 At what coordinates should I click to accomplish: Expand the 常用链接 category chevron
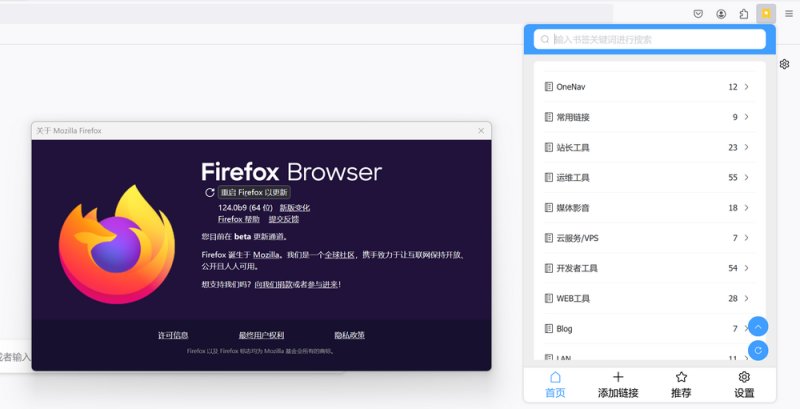coord(746,117)
